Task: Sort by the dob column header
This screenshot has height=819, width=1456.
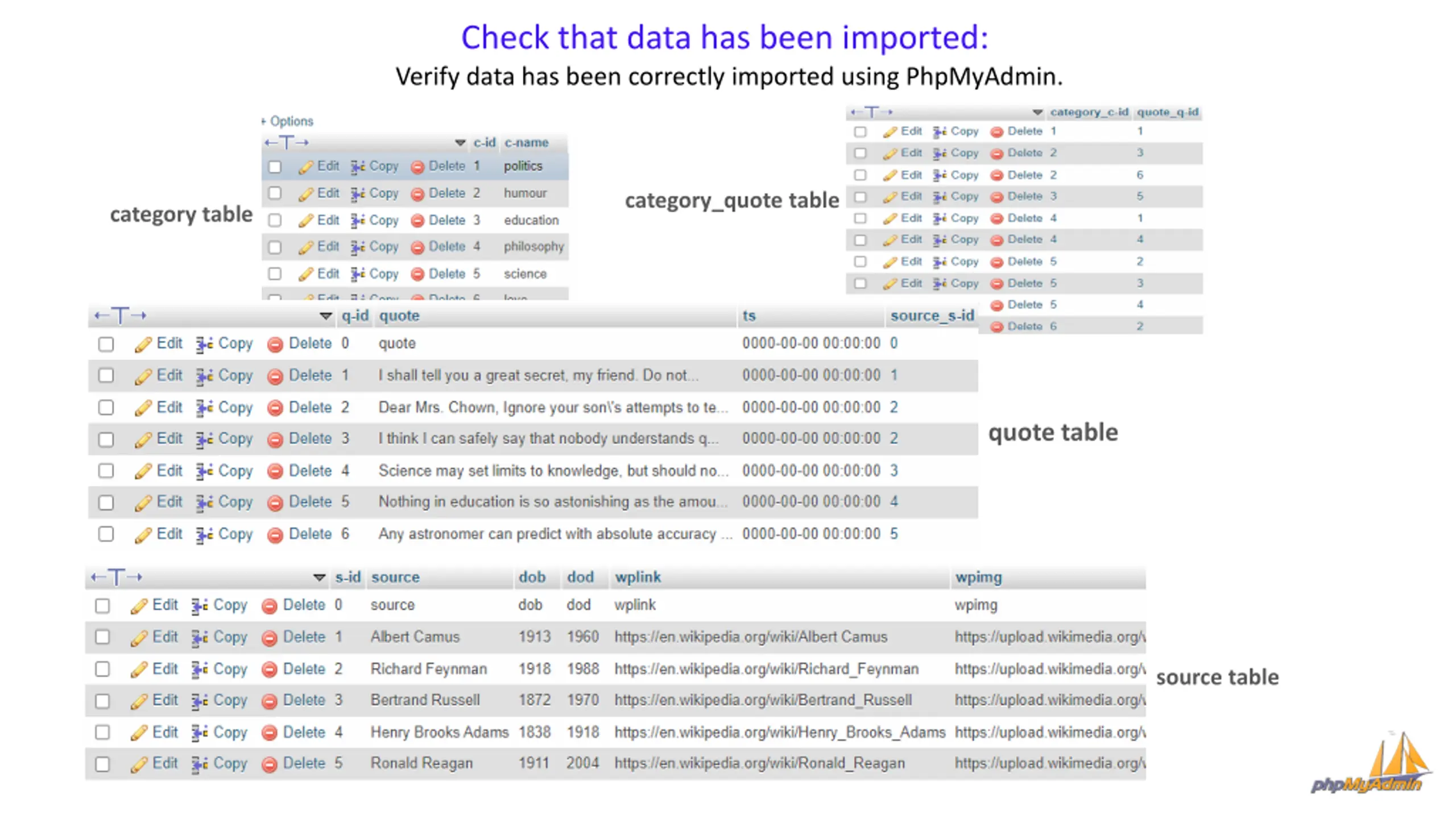Action: pos(531,577)
